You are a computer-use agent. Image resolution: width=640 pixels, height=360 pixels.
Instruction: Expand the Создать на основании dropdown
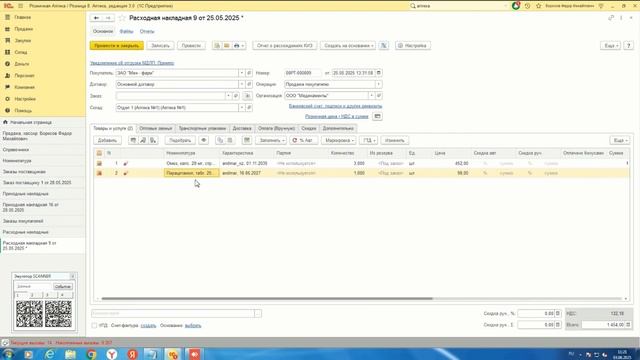coord(348,46)
